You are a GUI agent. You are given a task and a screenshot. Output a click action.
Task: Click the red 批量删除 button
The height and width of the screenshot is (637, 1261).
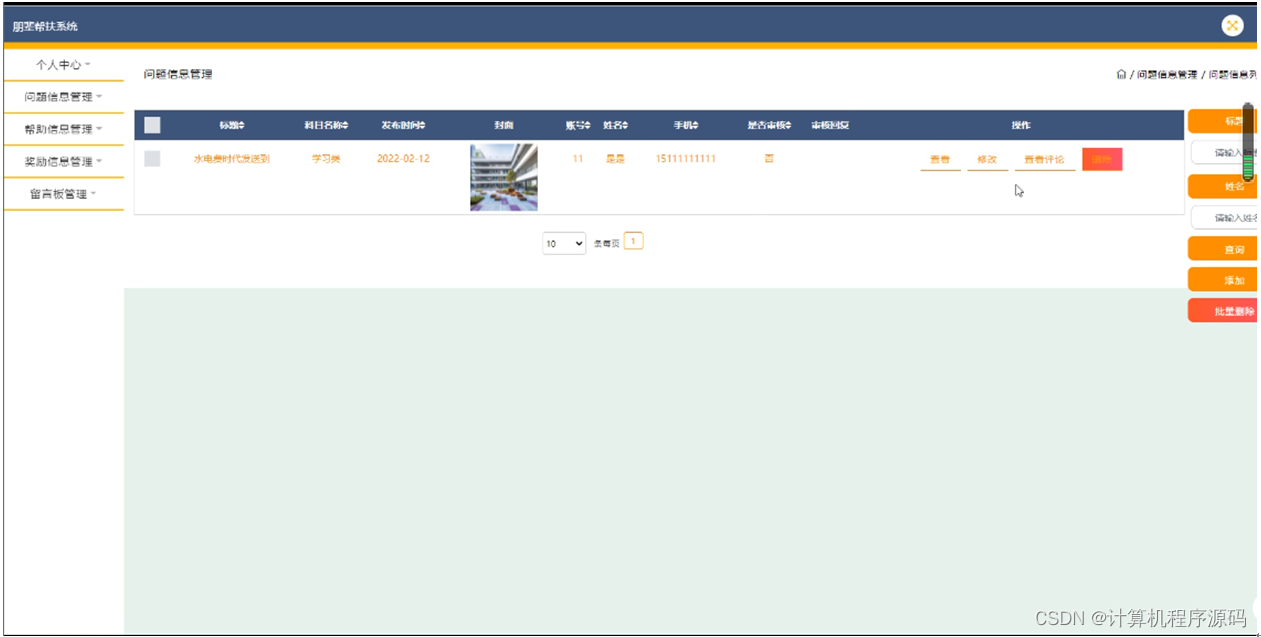tap(1222, 311)
